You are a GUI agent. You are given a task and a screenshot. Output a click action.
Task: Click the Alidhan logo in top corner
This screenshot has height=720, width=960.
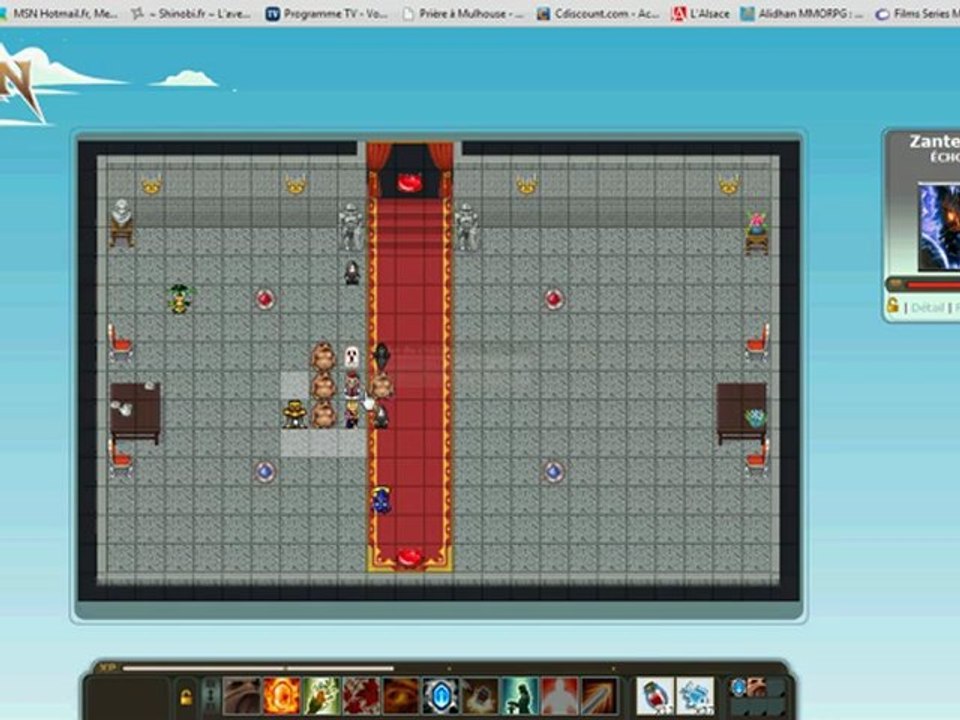(x=21, y=86)
